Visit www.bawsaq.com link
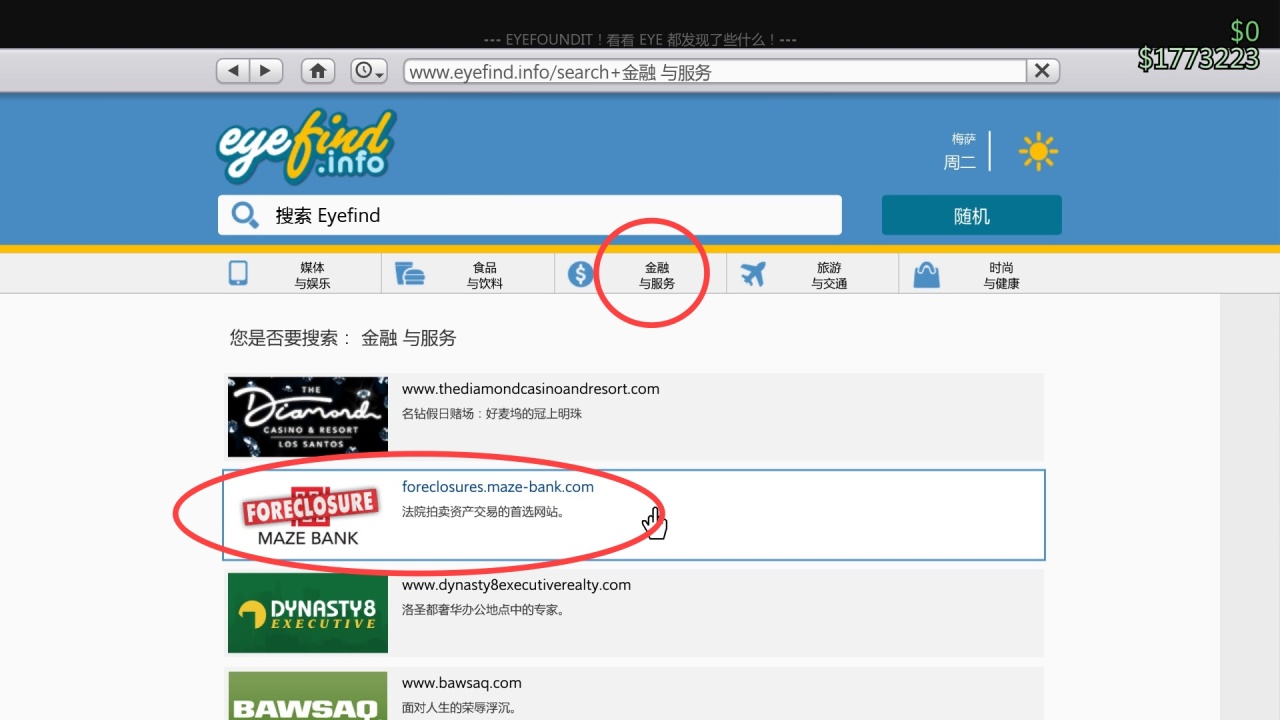Viewport: 1280px width, 720px height. click(x=462, y=683)
